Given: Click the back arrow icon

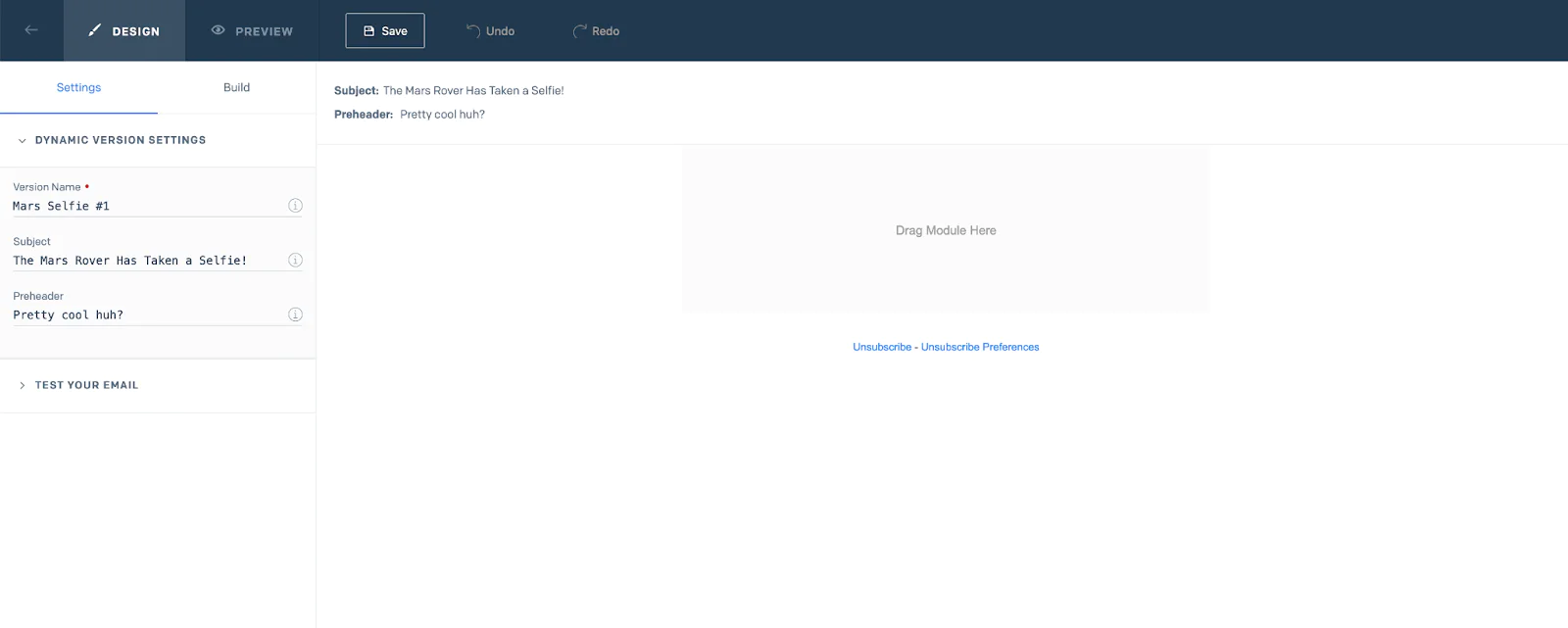Looking at the screenshot, I should point(31,30).
